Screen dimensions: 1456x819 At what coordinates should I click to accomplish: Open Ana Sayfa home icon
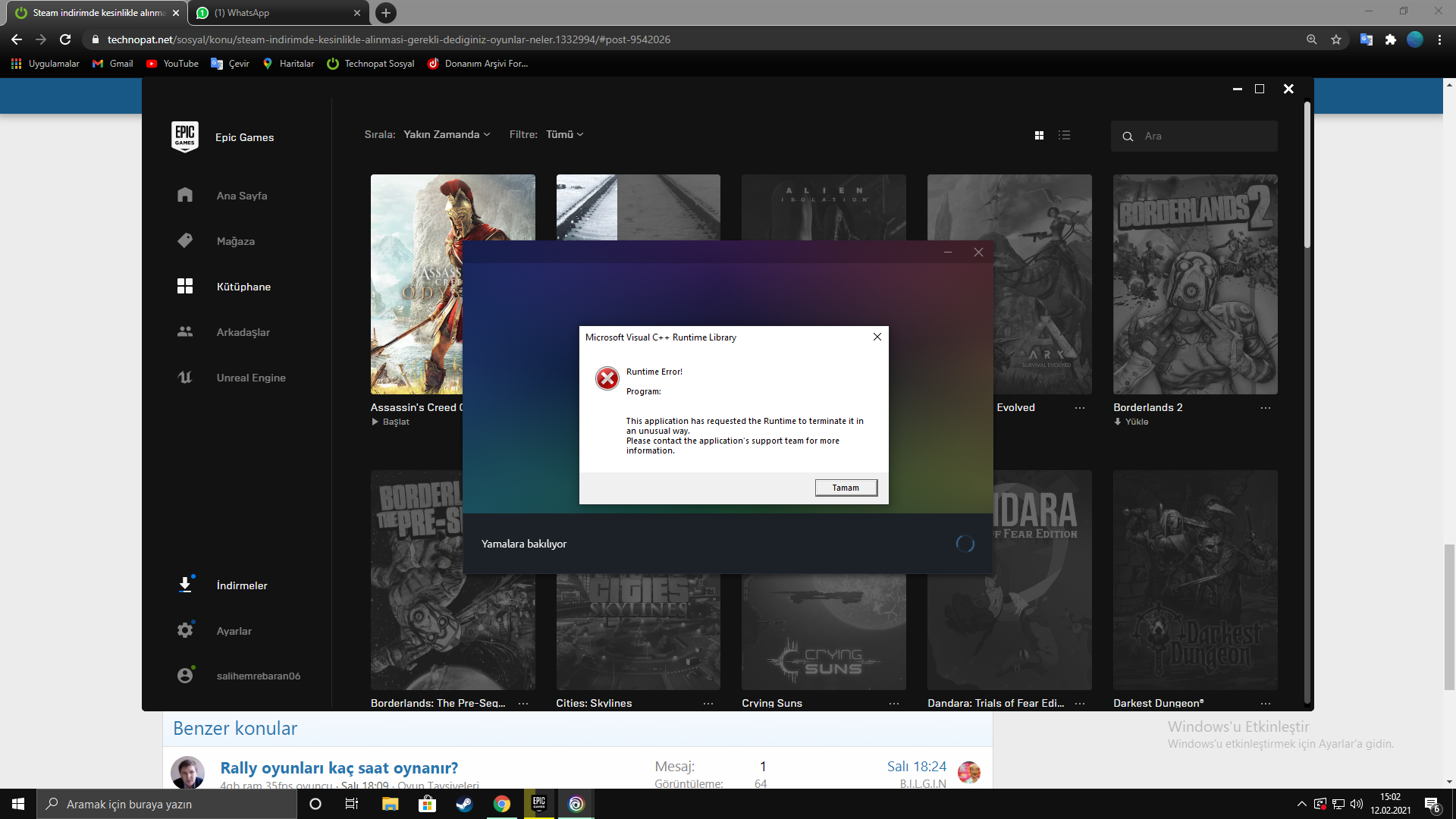point(185,195)
